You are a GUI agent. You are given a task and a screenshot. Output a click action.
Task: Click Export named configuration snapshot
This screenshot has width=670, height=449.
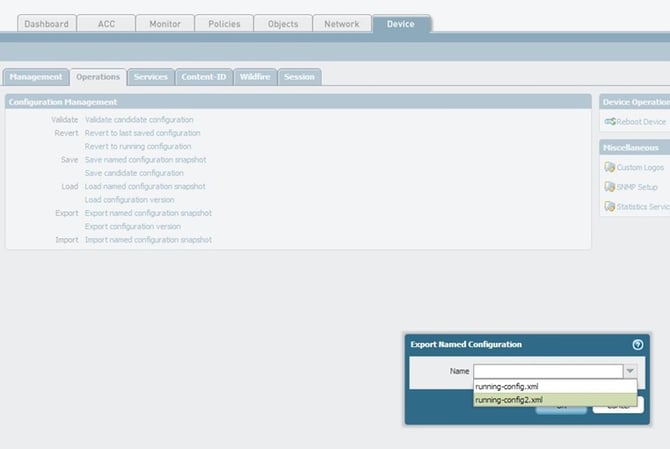pos(148,213)
